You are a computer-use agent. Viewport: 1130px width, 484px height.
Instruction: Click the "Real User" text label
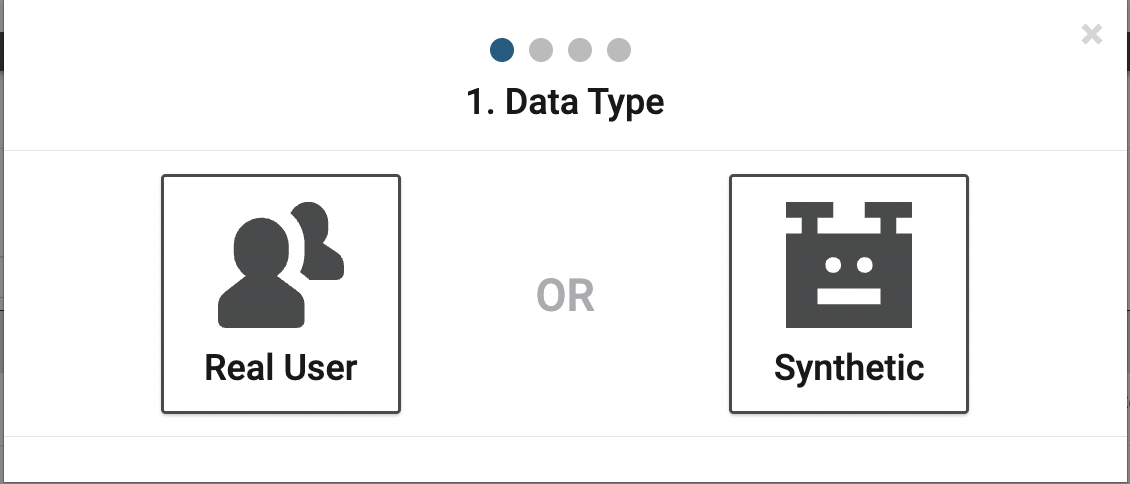281,367
